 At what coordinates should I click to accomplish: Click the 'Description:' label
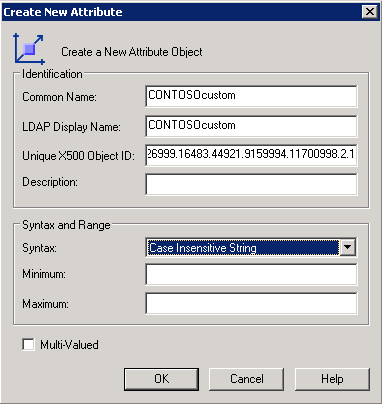50,182
